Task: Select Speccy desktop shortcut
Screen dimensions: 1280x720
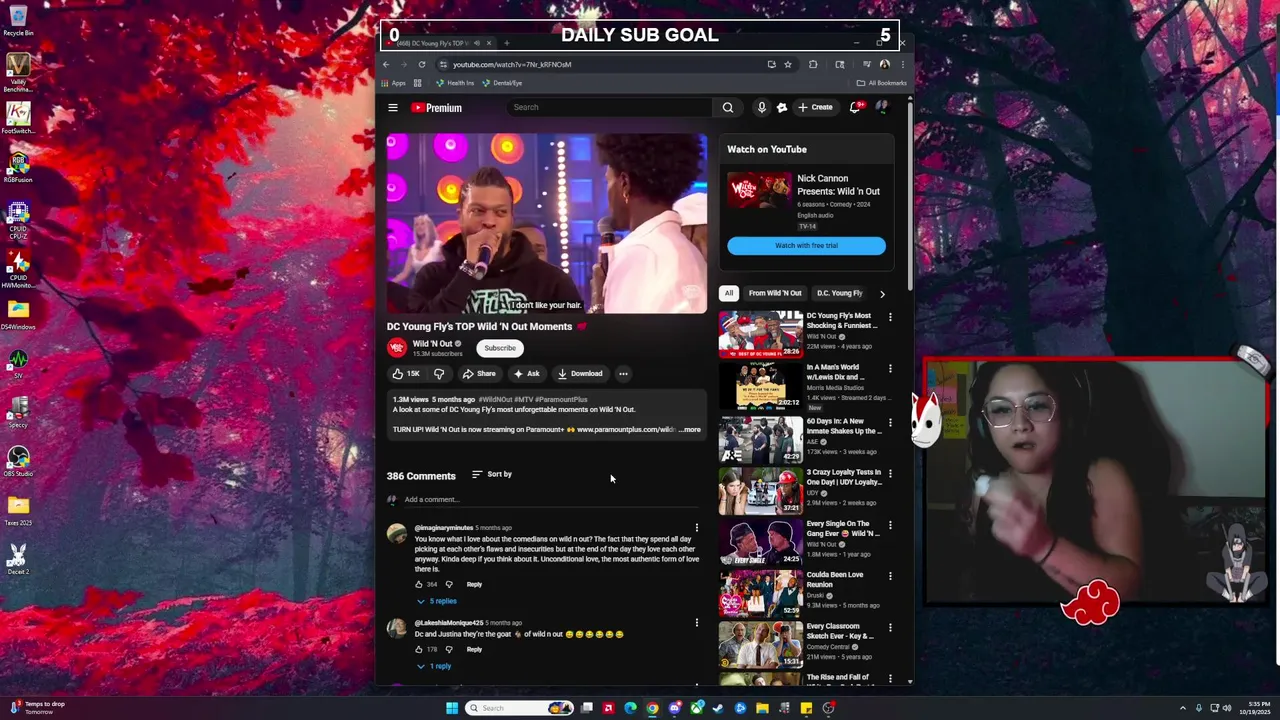Action: tap(18, 413)
